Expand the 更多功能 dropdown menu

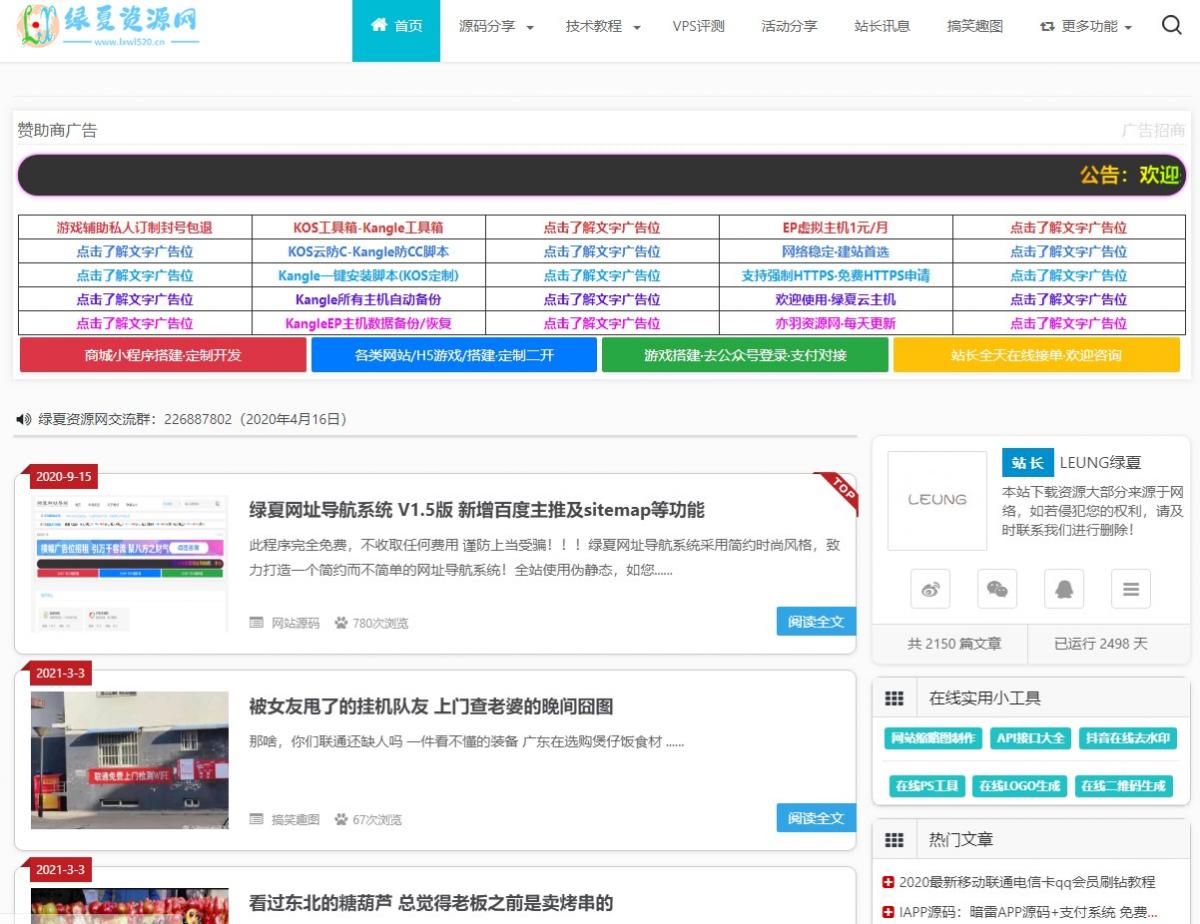click(x=1086, y=27)
